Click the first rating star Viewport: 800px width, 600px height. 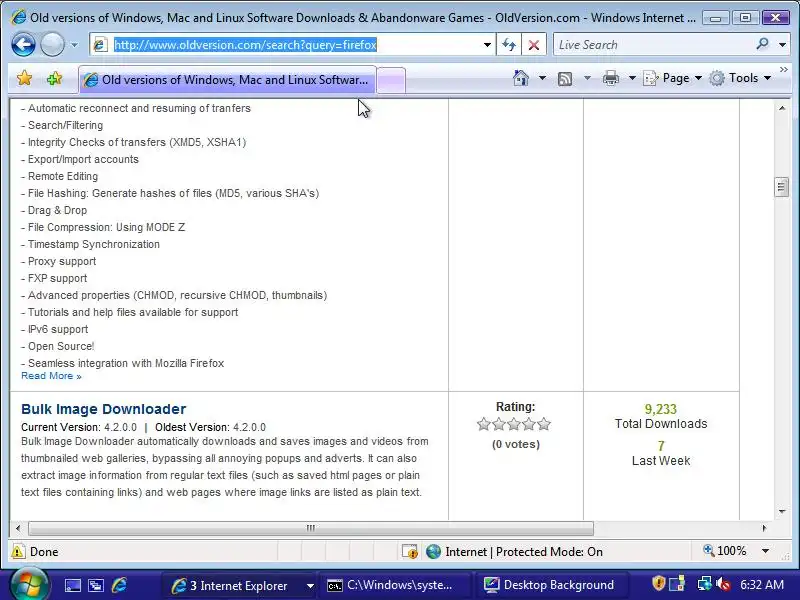[x=484, y=424]
